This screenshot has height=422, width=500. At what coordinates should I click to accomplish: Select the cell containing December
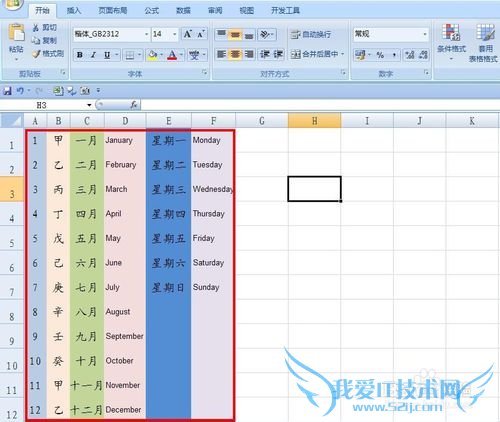click(125, 409)
